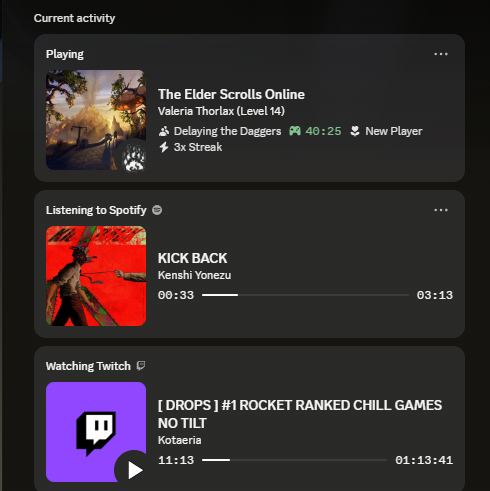This screenshot has width=490, height=491.
Task: Click the Delaying the Daggers text
Action: [227, 131]
